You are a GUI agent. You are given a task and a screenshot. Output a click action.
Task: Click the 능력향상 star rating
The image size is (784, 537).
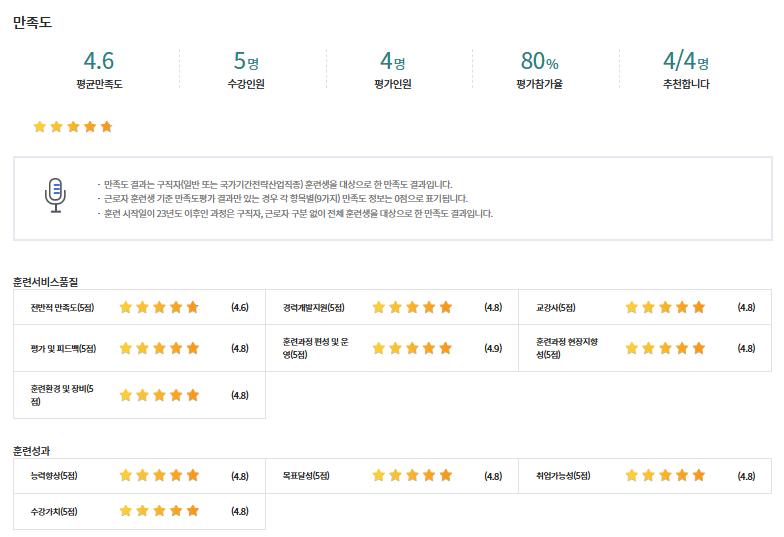[x=159, y=476]
